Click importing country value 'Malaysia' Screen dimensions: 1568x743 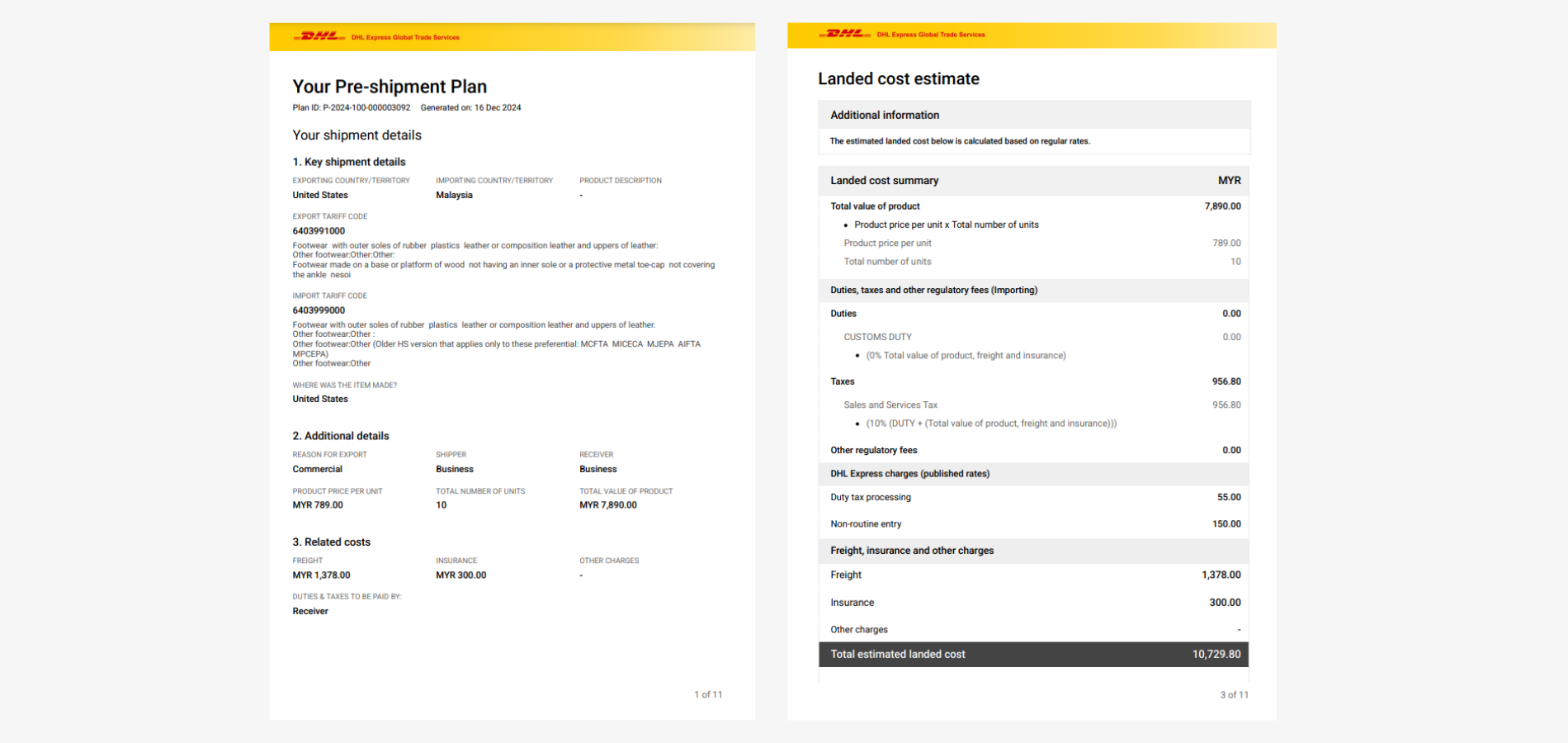pos(454,195)
